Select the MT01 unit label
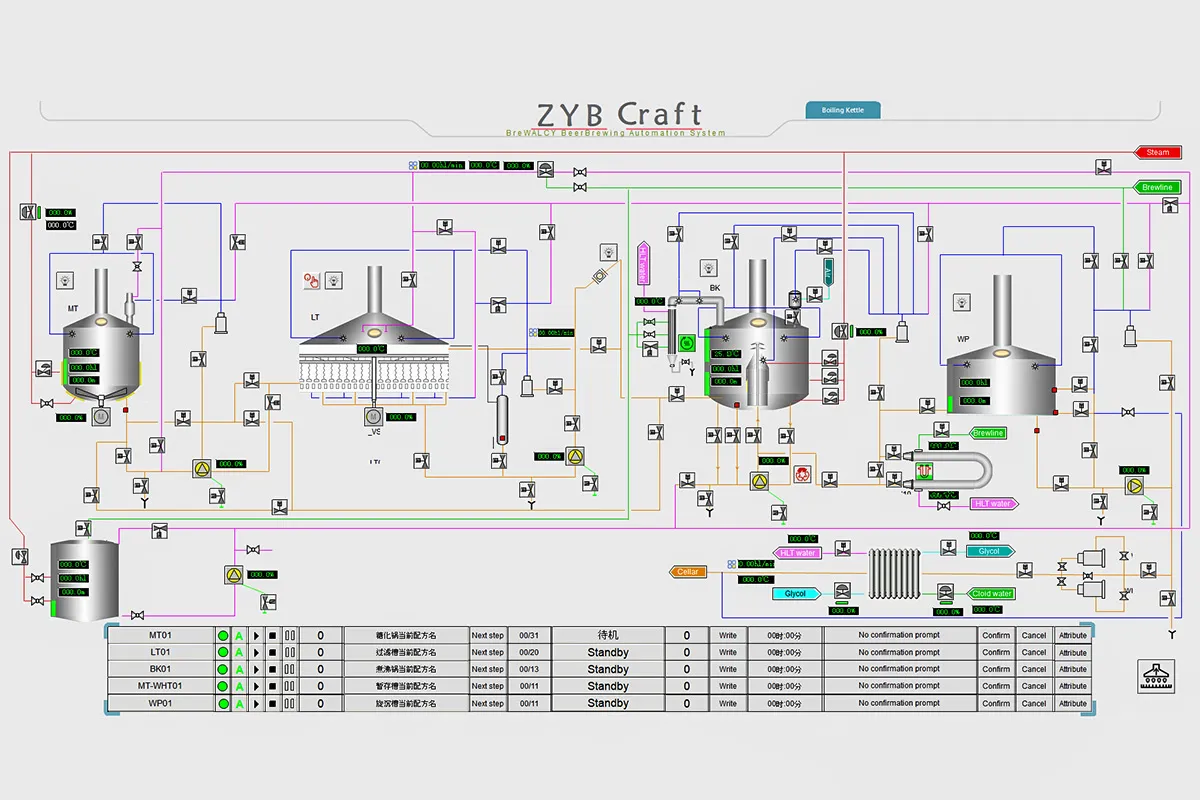This screenshot has width=1200, height=800. [x=160, y=635]
